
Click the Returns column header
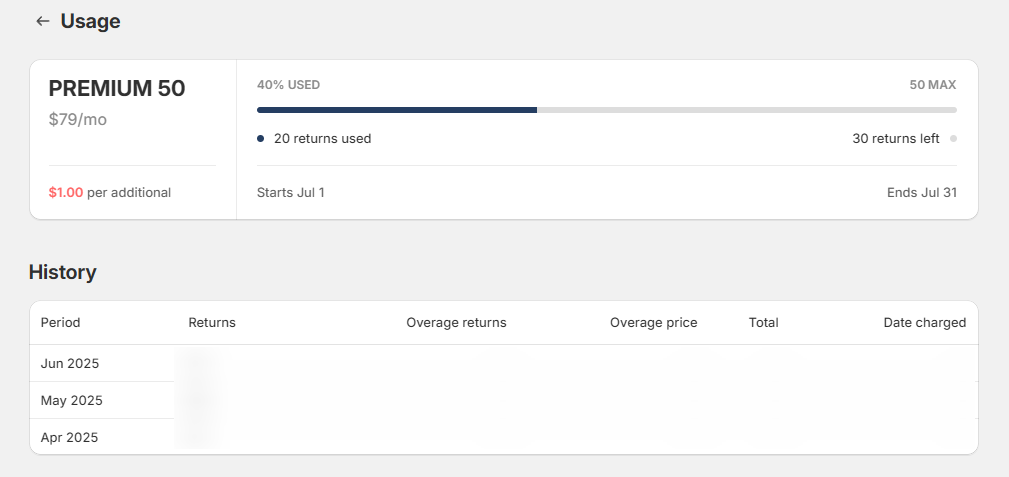pyautogui.click(x=212, y=323)
